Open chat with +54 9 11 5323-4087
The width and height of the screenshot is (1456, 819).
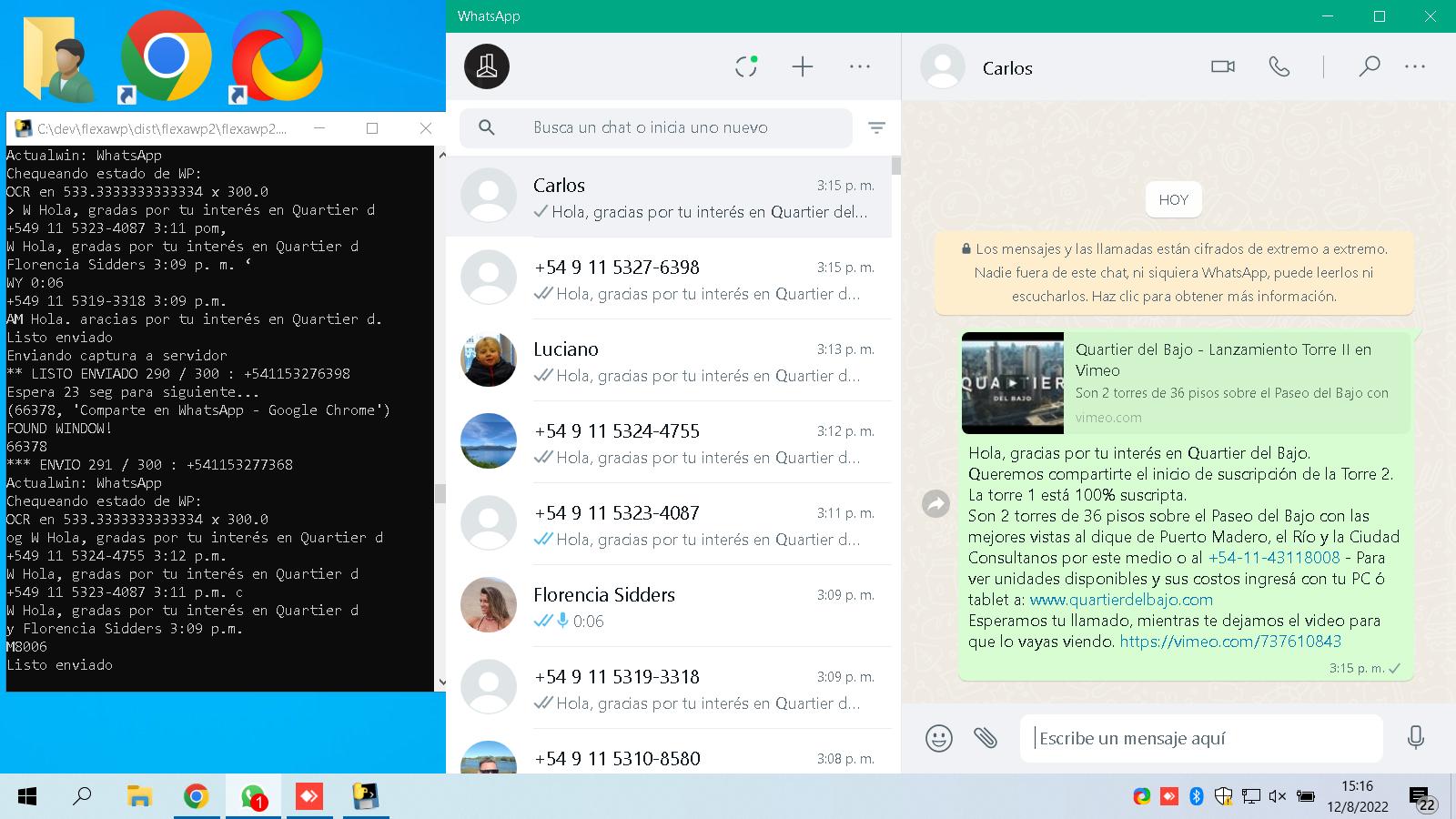[x=669, y=525]
